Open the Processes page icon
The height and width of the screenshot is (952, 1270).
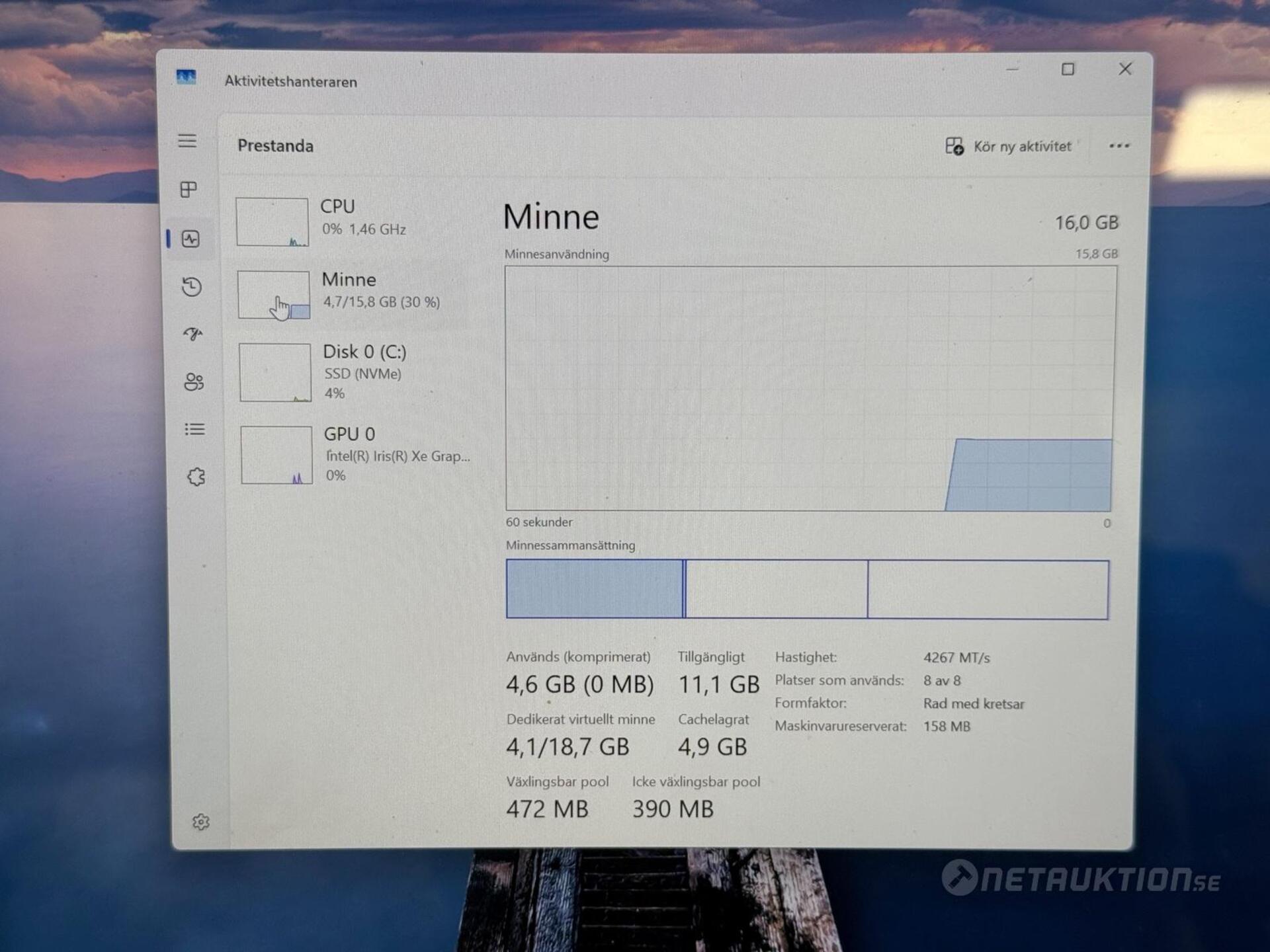click(x=189, y=190)
